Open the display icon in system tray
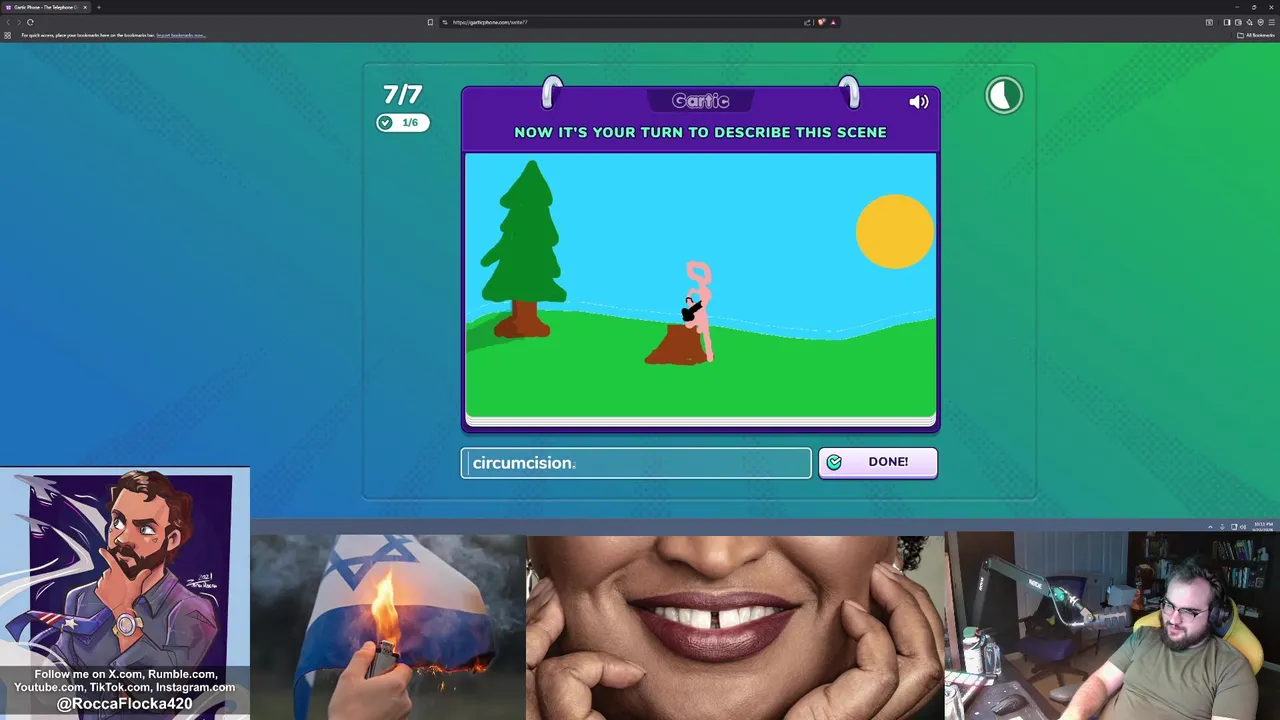The image size is (1280, 720). tap(1234, 527)
